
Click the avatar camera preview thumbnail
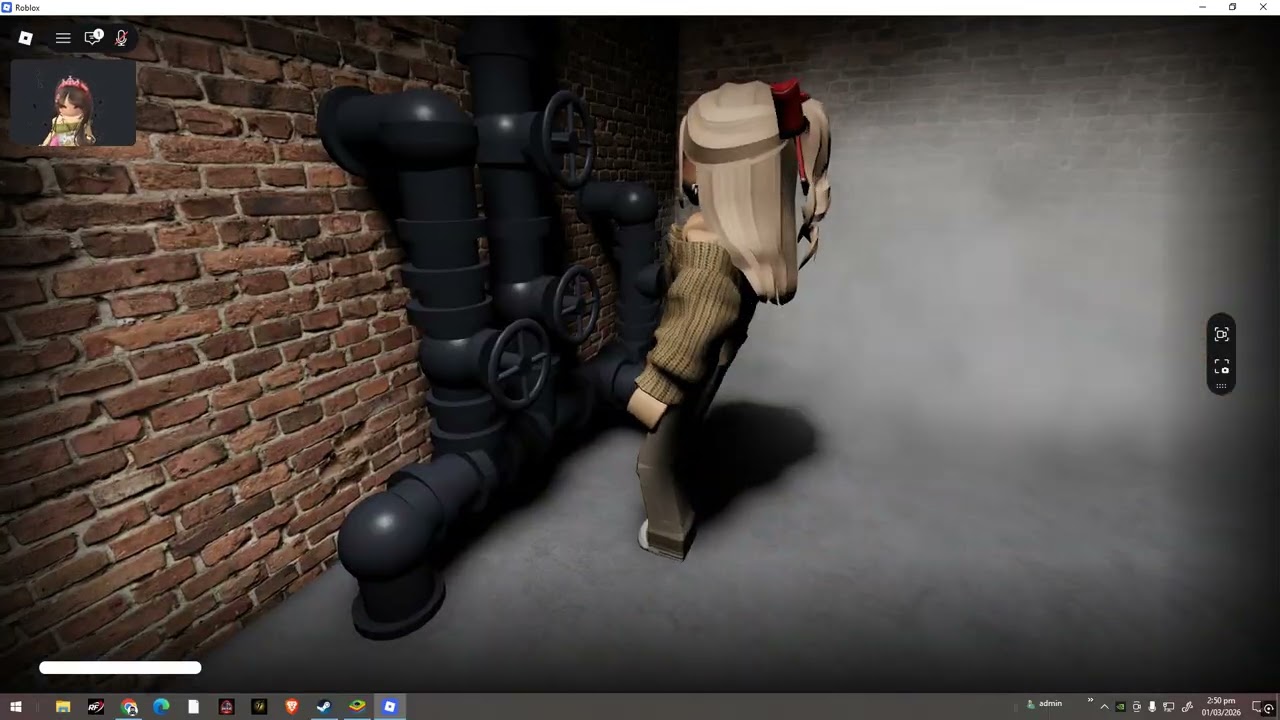[x=73, y=103]
